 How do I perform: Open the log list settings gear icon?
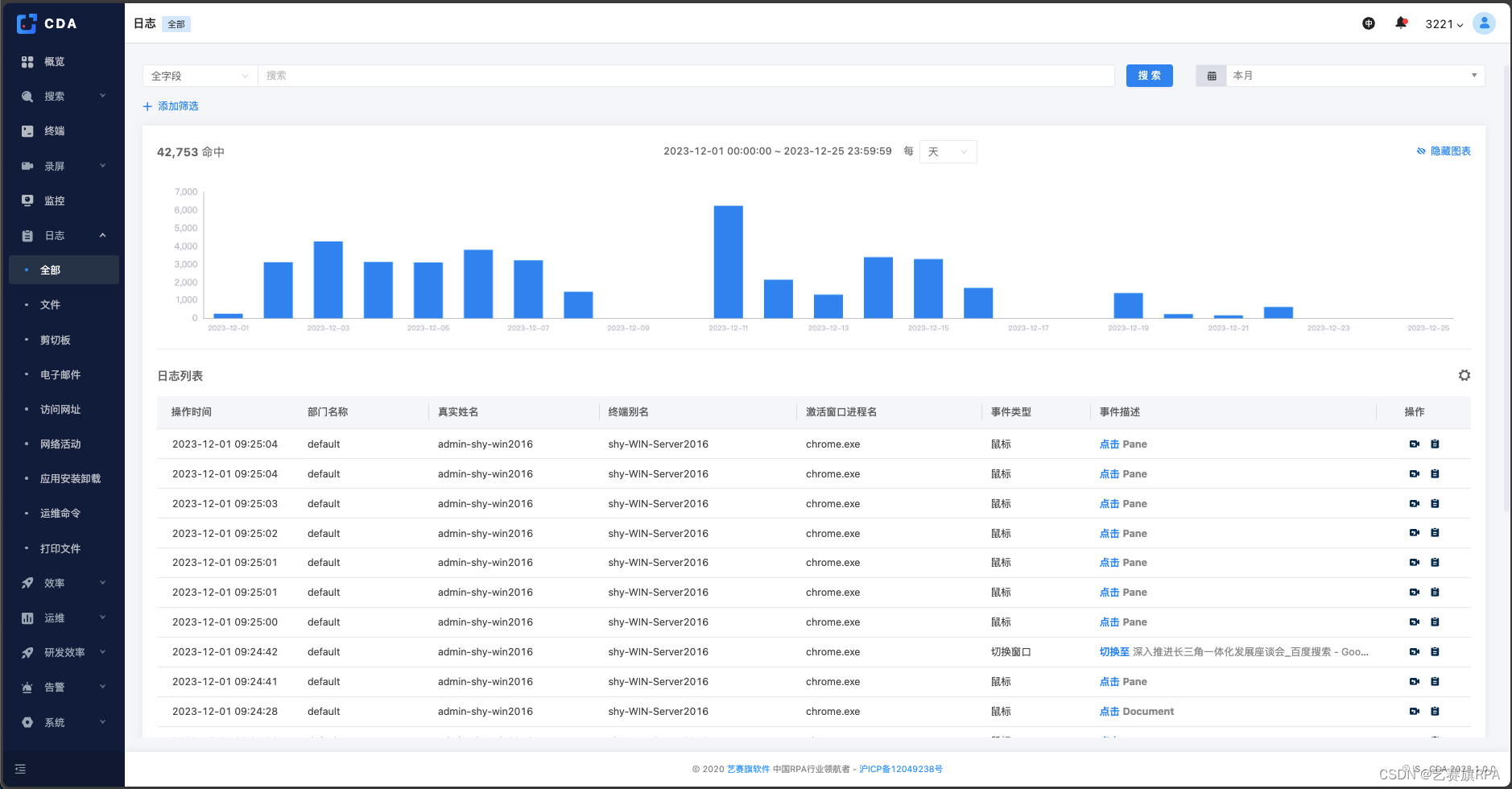tap(1464, 375)
